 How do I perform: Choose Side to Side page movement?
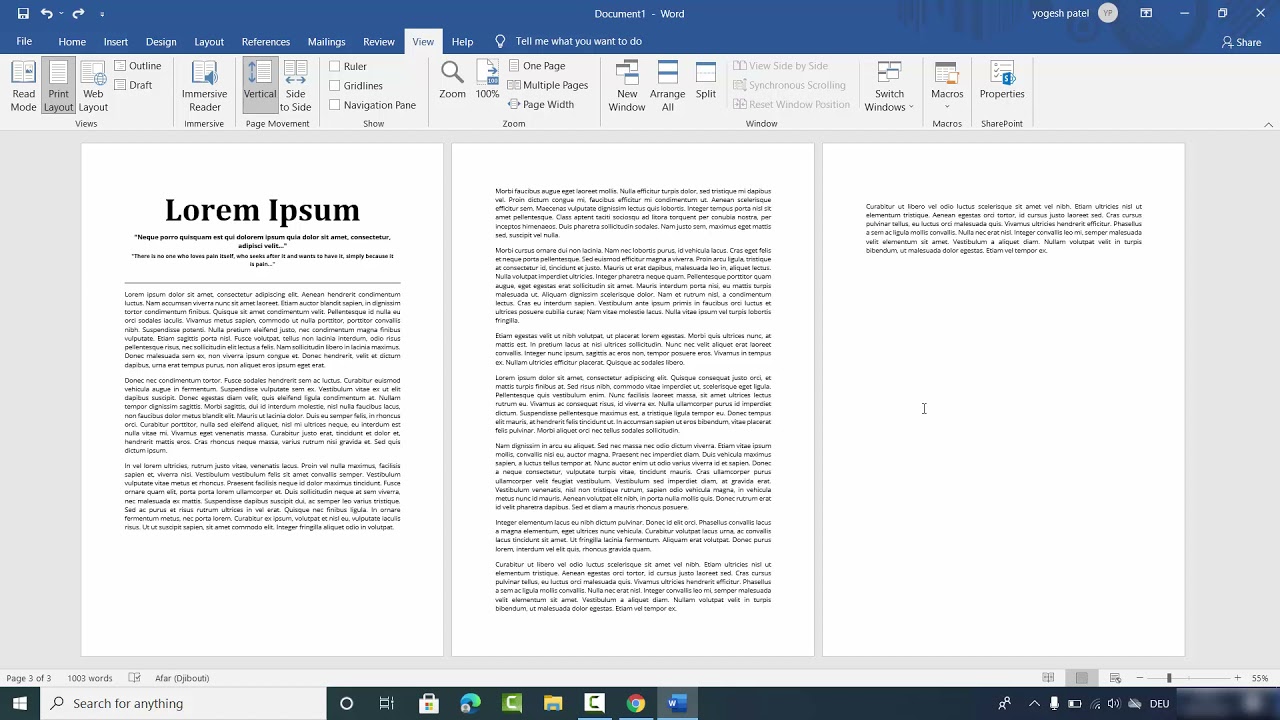click(295, 87)
